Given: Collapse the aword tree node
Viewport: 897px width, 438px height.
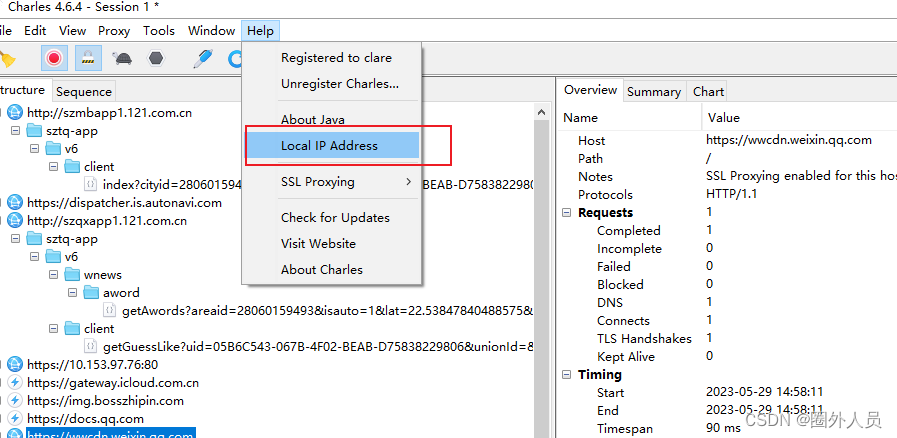Looking at the screenshot, I should click(x=73, y=293).
